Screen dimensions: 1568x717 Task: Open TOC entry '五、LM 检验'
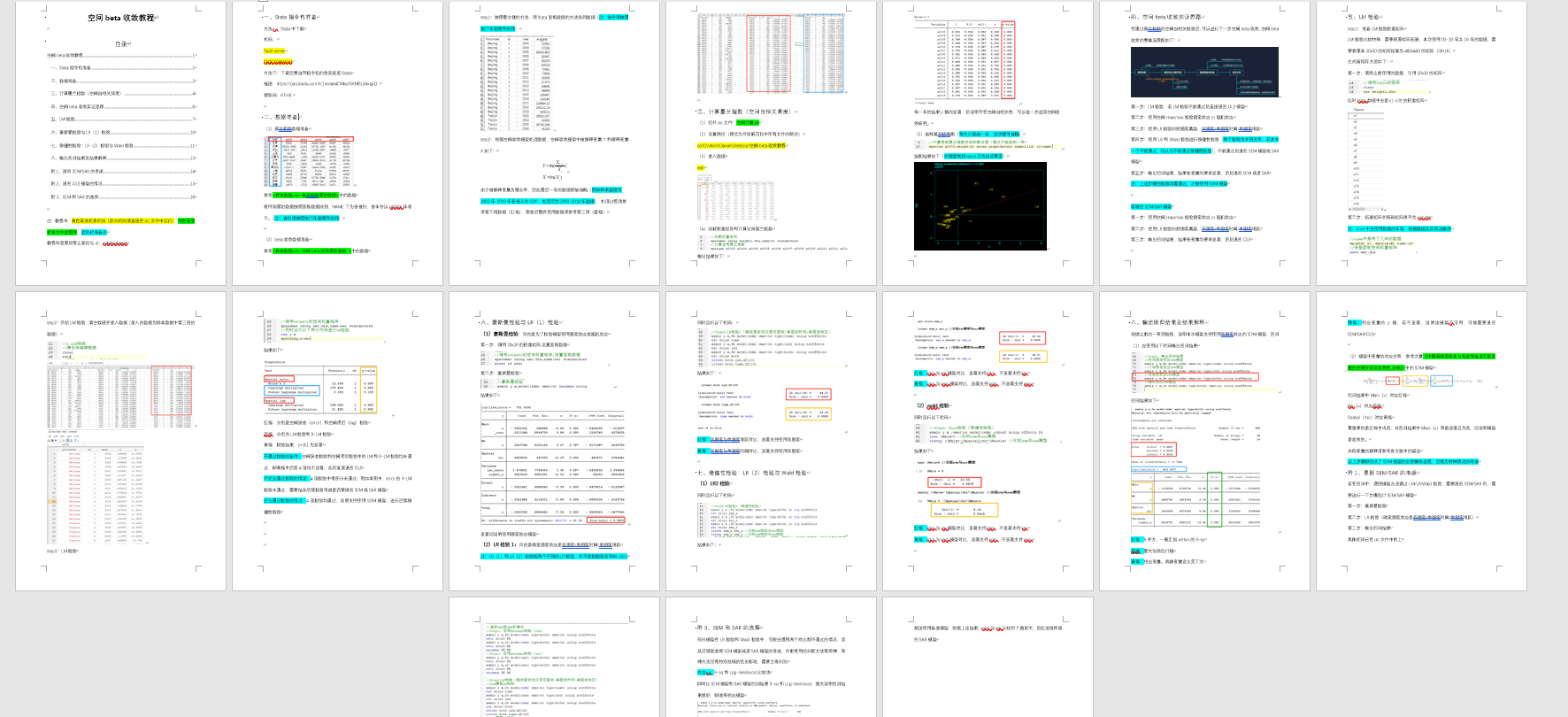click(122, 119)
